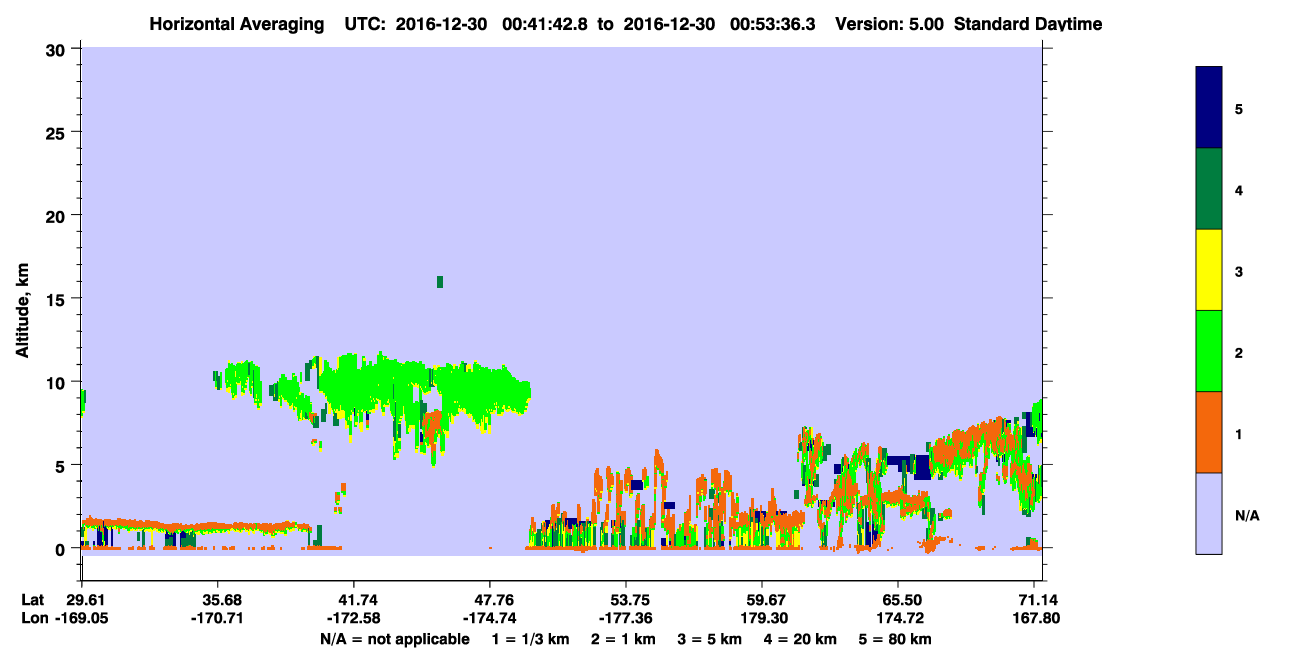Click the dark blue color bar segment labeled 5
Viewport: 1300px width, 667px height.
[1208, 107]
